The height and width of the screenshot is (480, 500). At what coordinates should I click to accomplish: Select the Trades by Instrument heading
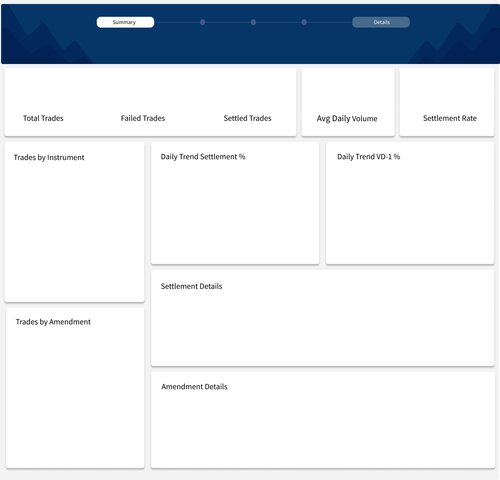tap(49, 158)
